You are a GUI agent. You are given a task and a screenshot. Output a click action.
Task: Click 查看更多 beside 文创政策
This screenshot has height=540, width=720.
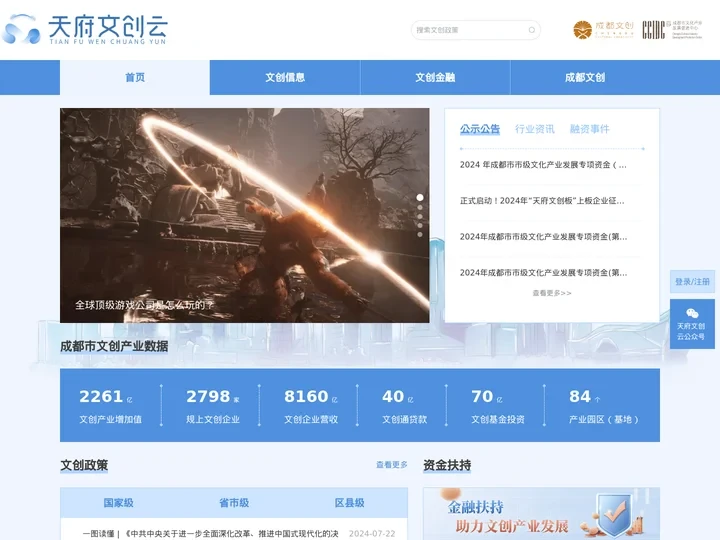coord(392,465)
